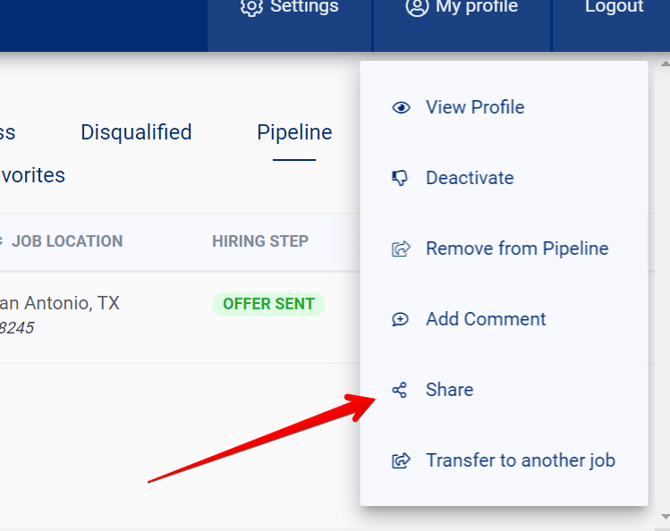Click the San Antonio, TX location cell
The height and width of the screenshot is (531, 670).
[x=59, y=303]
